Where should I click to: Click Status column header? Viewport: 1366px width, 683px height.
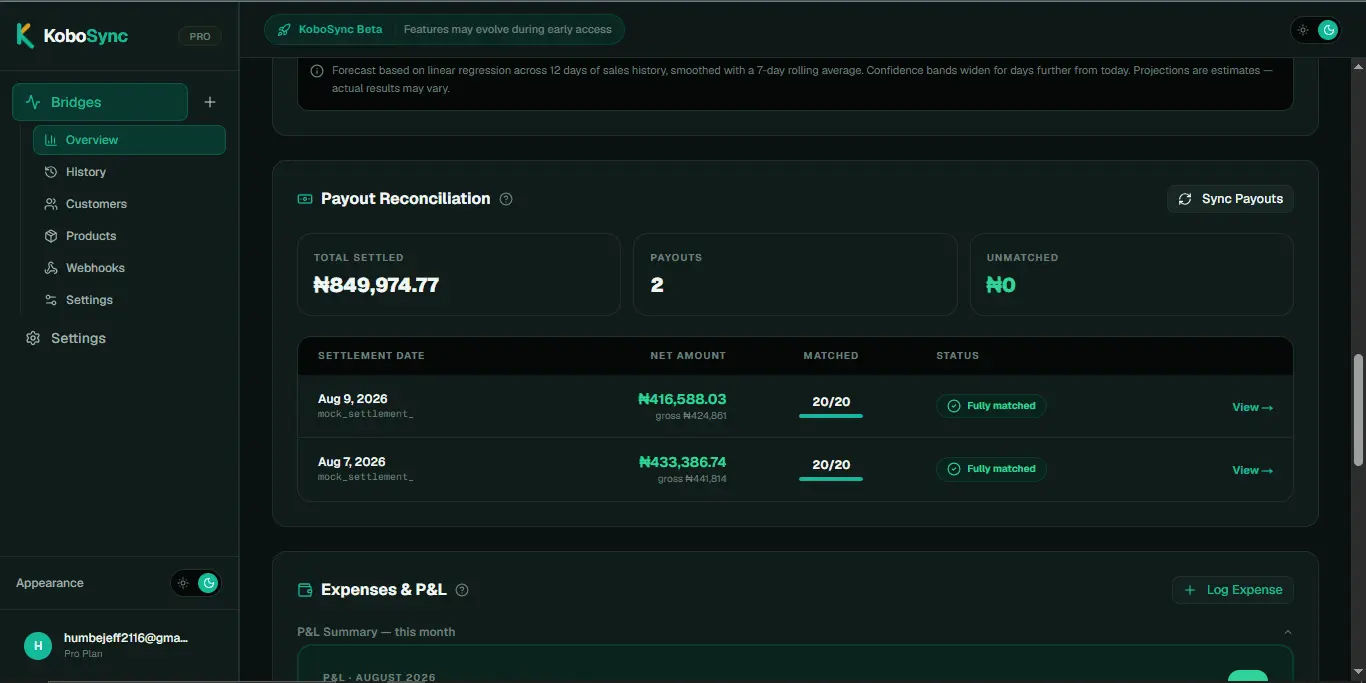coord(957,356)
